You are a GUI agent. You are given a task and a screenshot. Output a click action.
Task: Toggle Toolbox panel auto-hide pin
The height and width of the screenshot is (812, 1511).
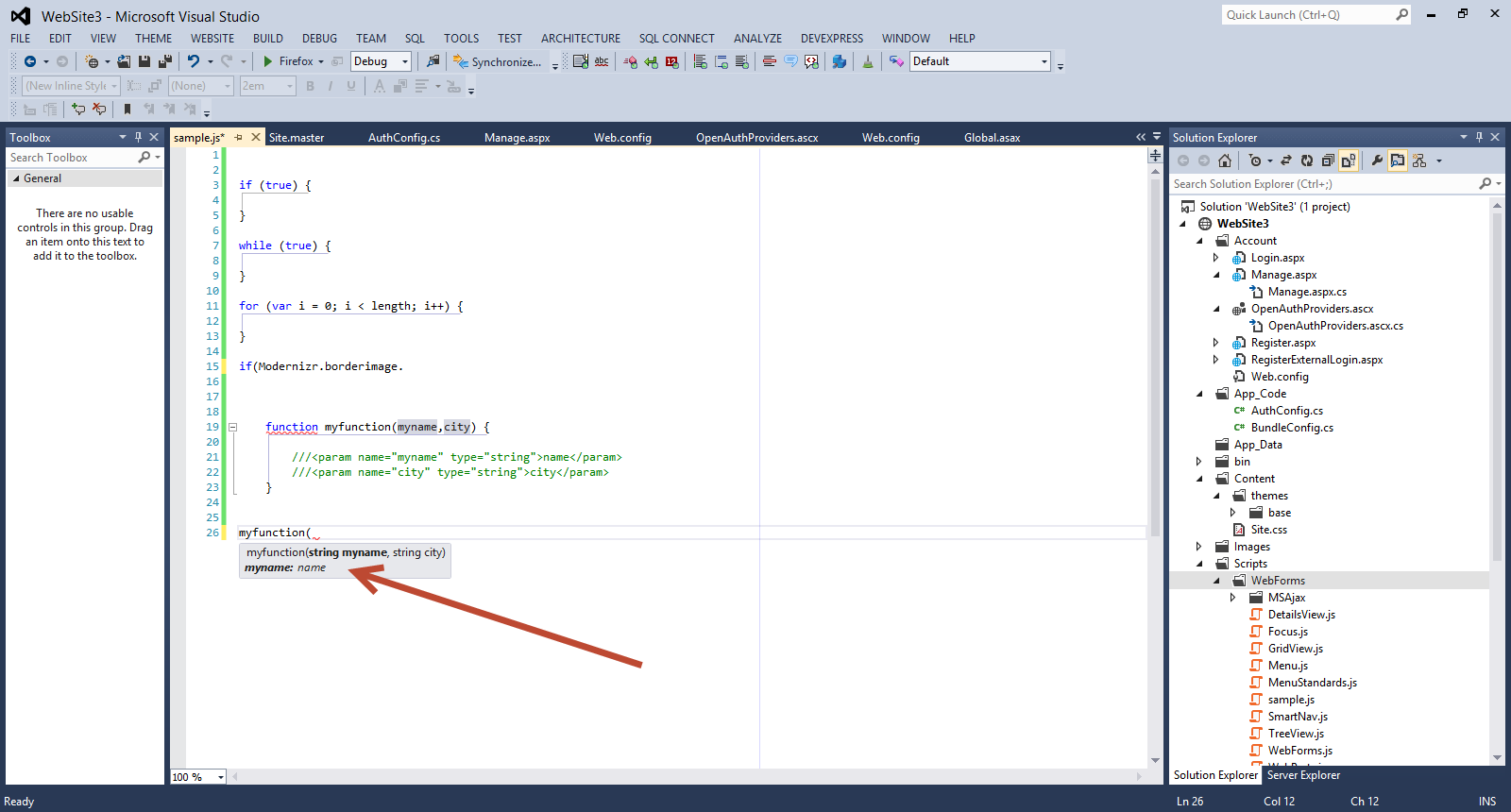point(138,137)
